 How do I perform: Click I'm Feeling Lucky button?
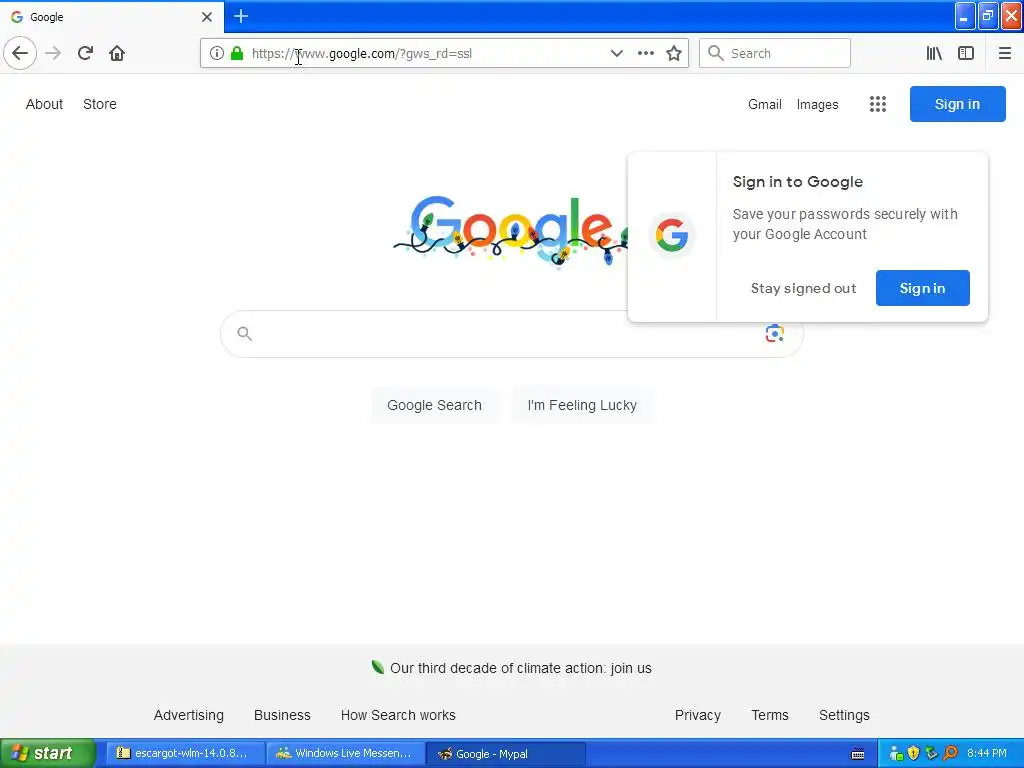pyautogui.click(x=582, y=405)
